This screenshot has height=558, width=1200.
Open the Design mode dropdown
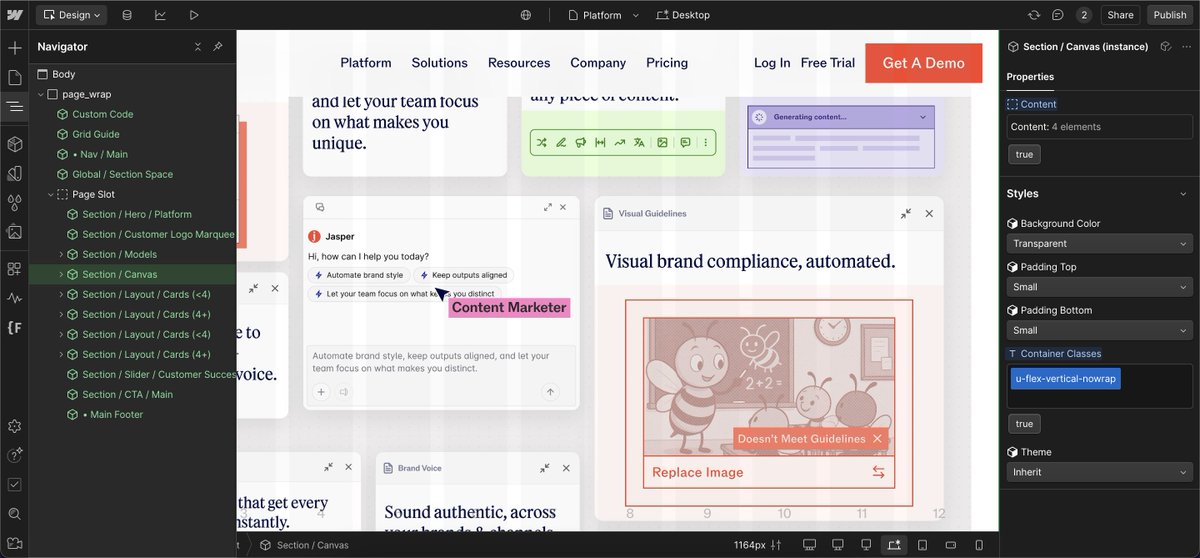tap(72, 15)
